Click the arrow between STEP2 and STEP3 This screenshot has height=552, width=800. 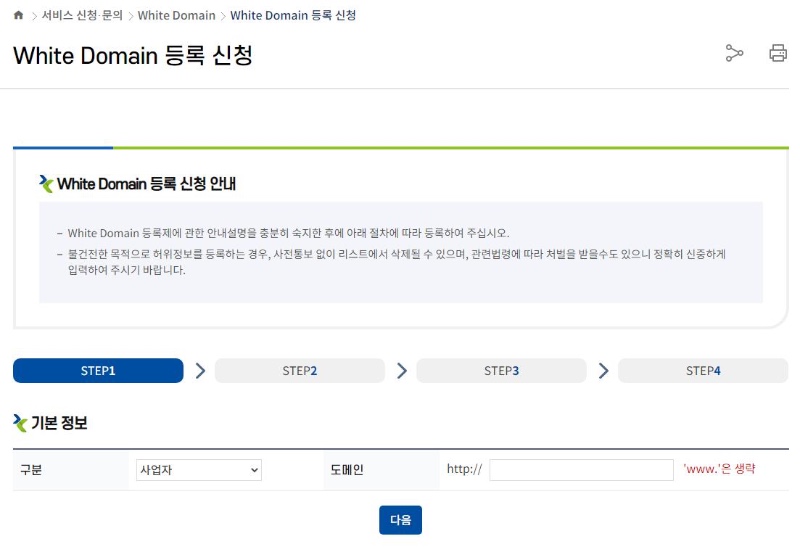402,371
